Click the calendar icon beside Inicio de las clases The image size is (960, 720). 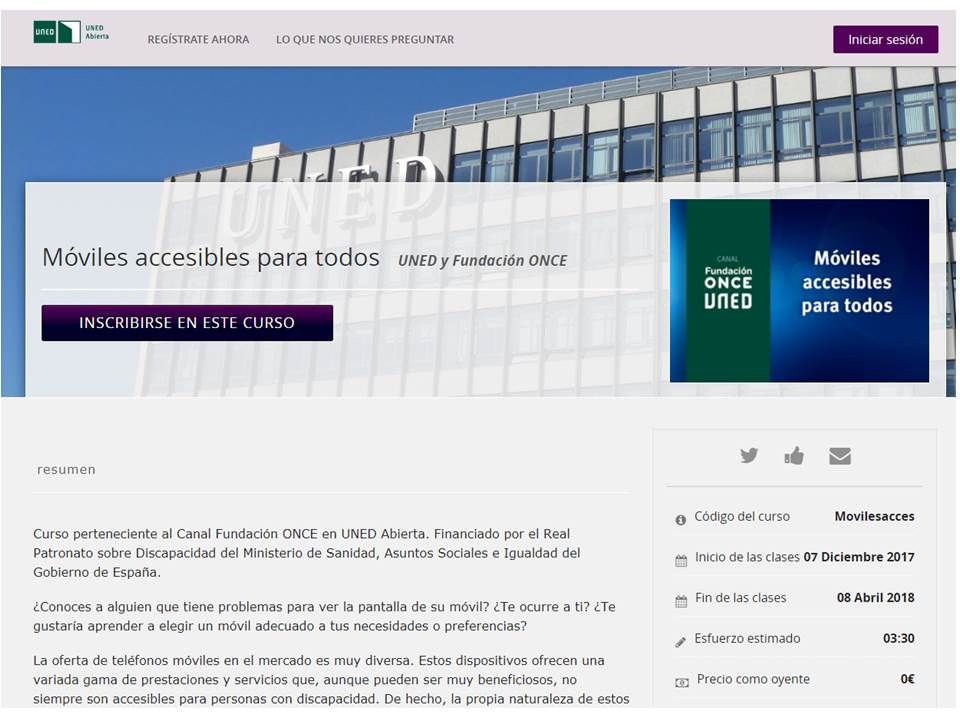(681, 561)
